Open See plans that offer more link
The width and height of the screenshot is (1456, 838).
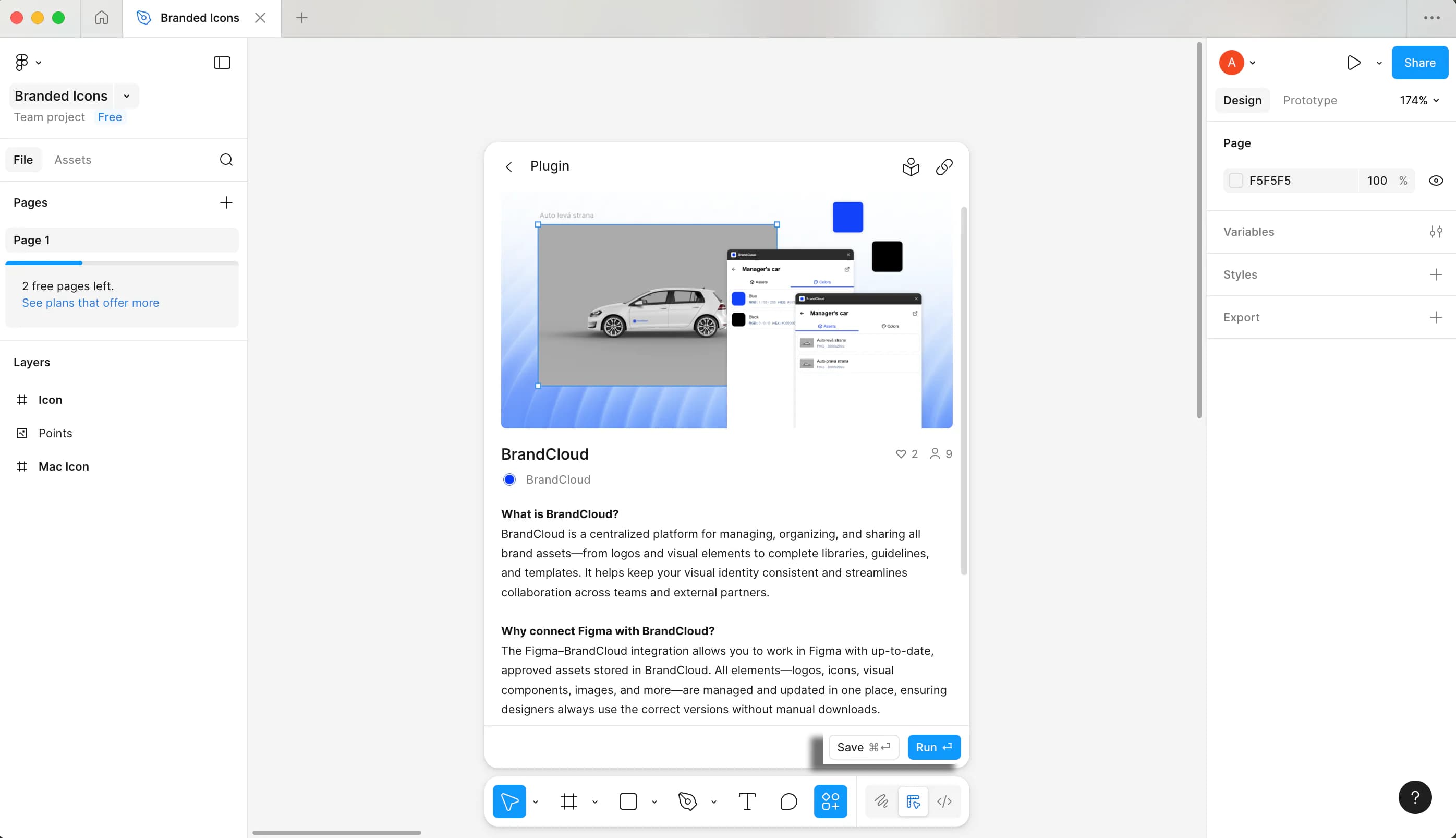click(90, 303)
